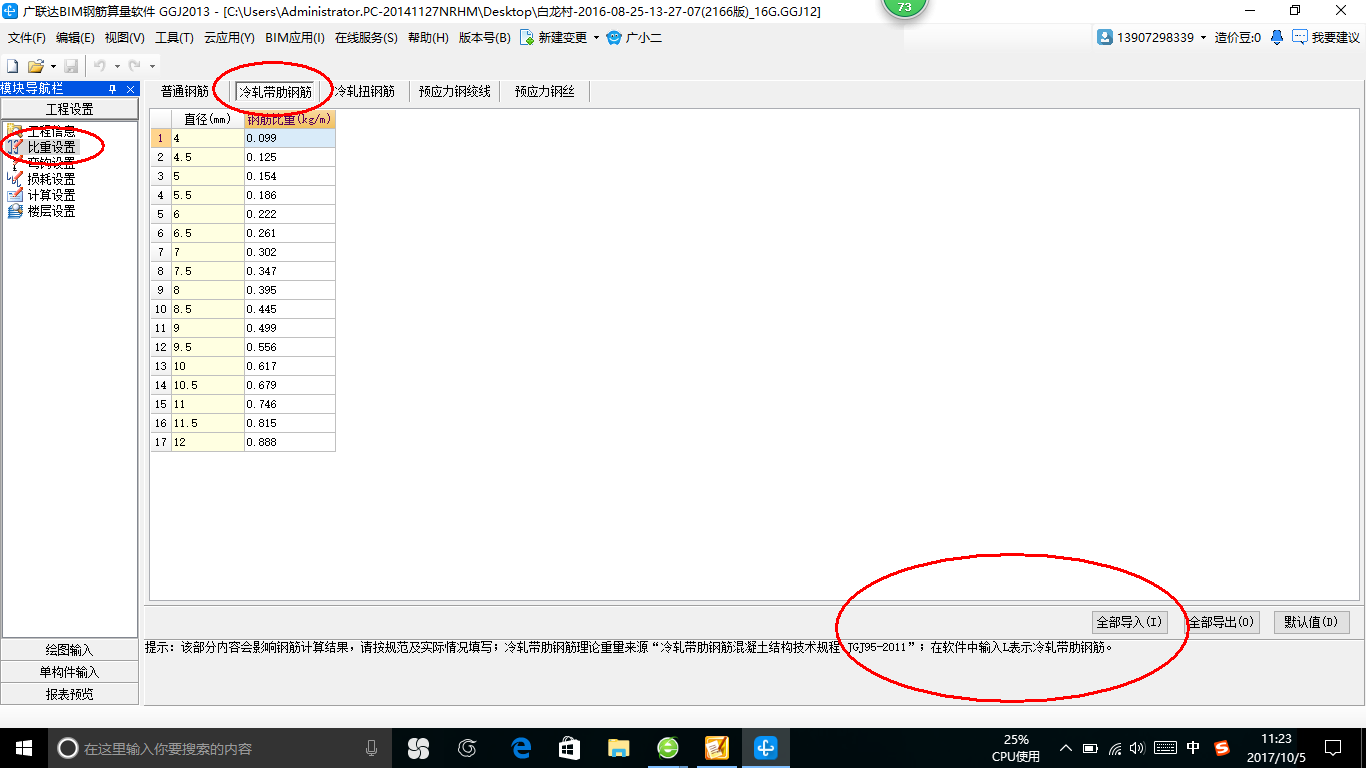Click the 我要建议 feedback link

click(1326, 37)
